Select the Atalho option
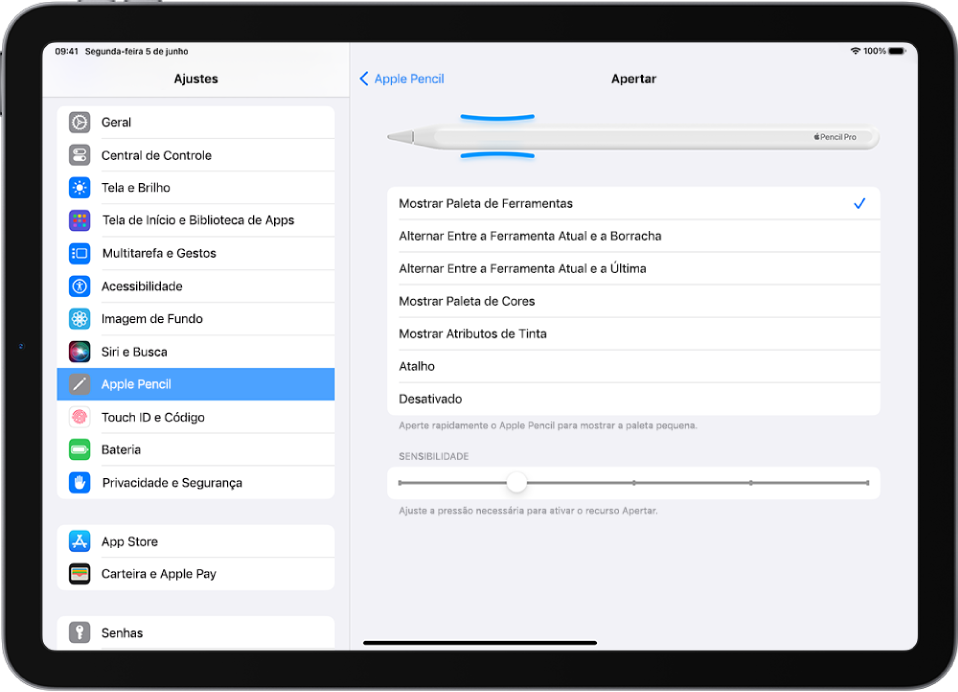Screen dimensions: 958x692 click(x=417, y=366)
